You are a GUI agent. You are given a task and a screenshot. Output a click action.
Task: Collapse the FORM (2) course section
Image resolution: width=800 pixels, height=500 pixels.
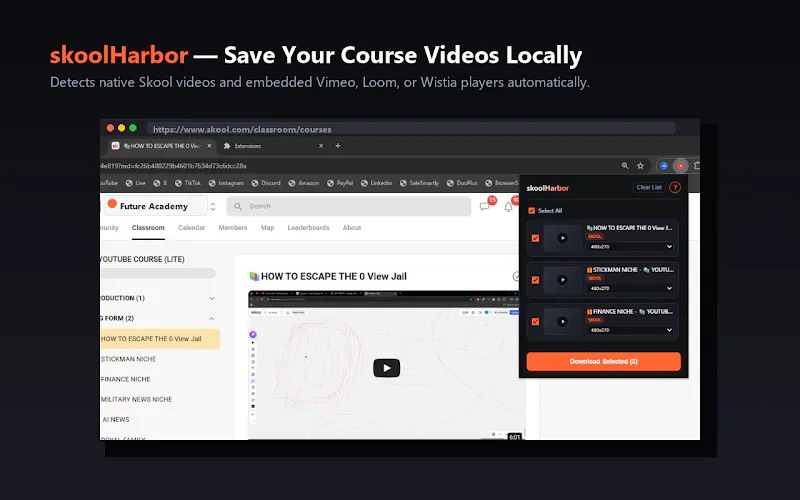[x=212, y=319]
